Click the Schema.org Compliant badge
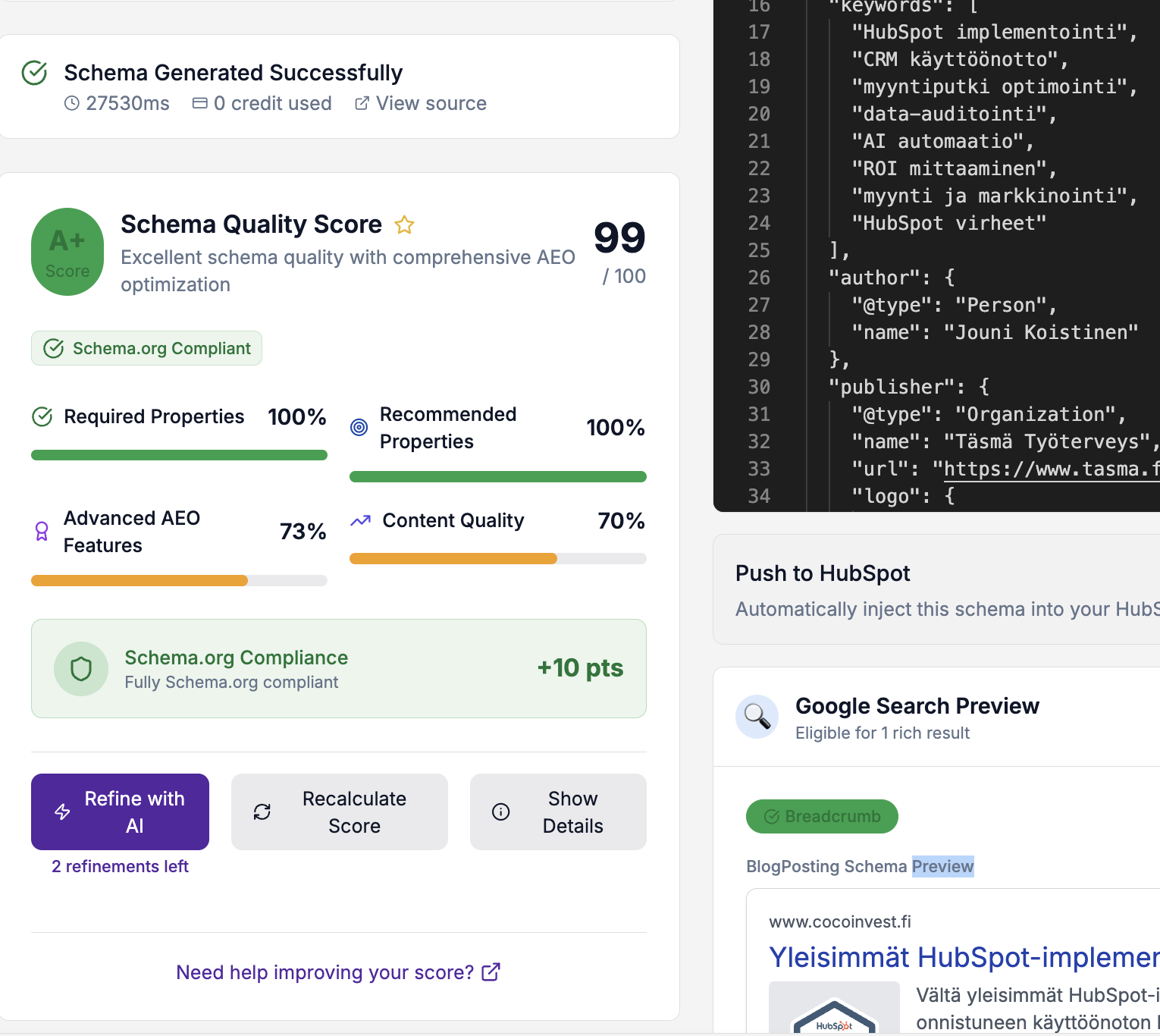 click(x=147, y=349)
